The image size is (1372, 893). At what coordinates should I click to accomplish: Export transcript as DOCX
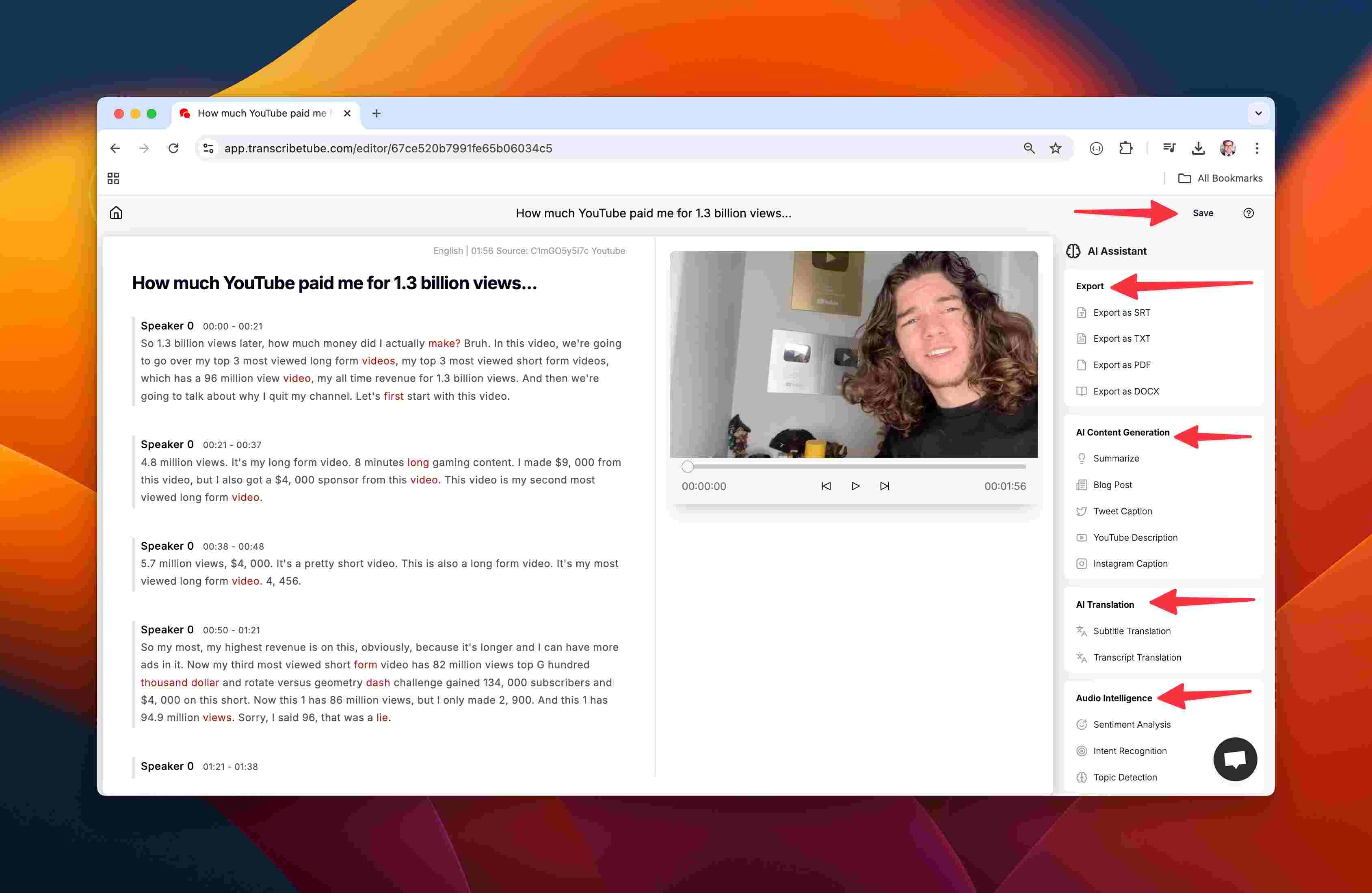pyautogui.click(x=1126, y=391)
